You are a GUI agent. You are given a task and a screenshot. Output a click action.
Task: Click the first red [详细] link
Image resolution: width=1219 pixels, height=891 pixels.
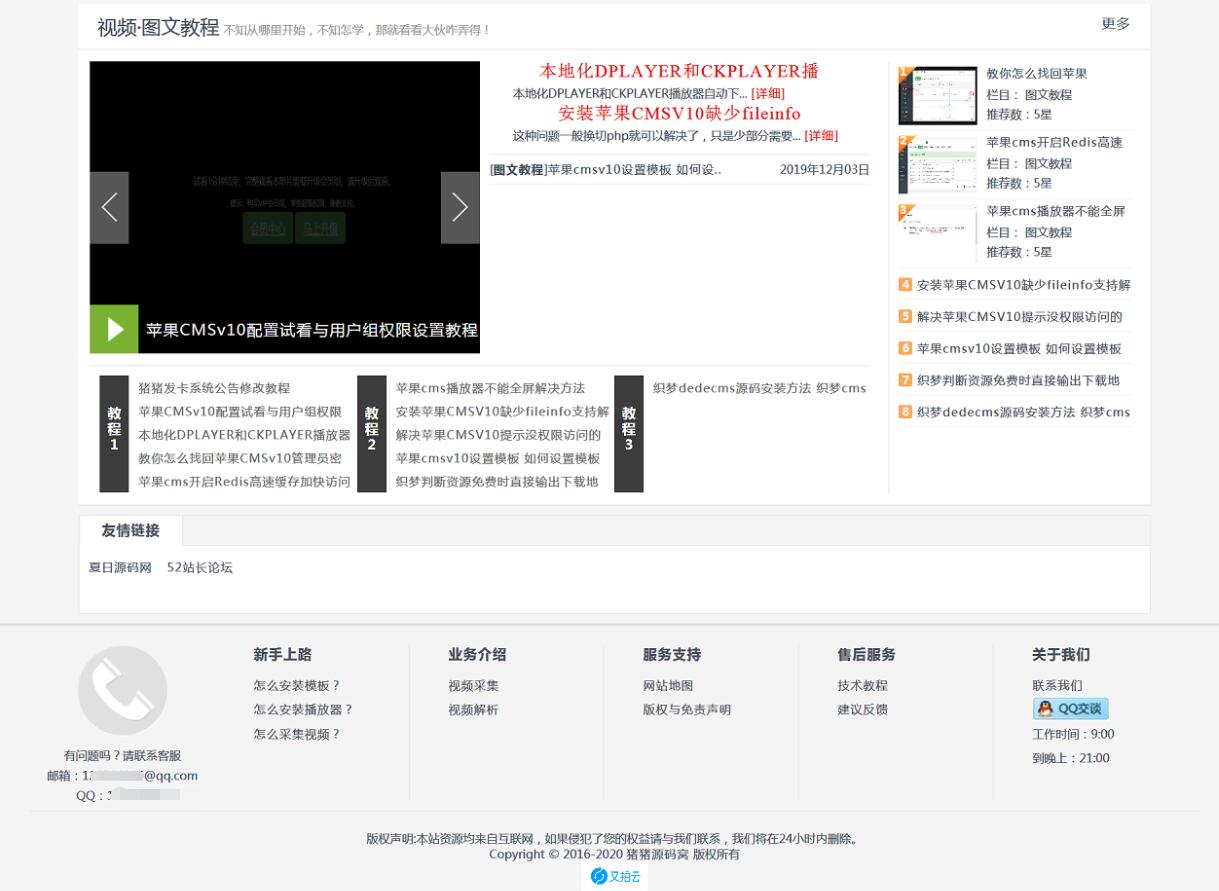[768, 93]
